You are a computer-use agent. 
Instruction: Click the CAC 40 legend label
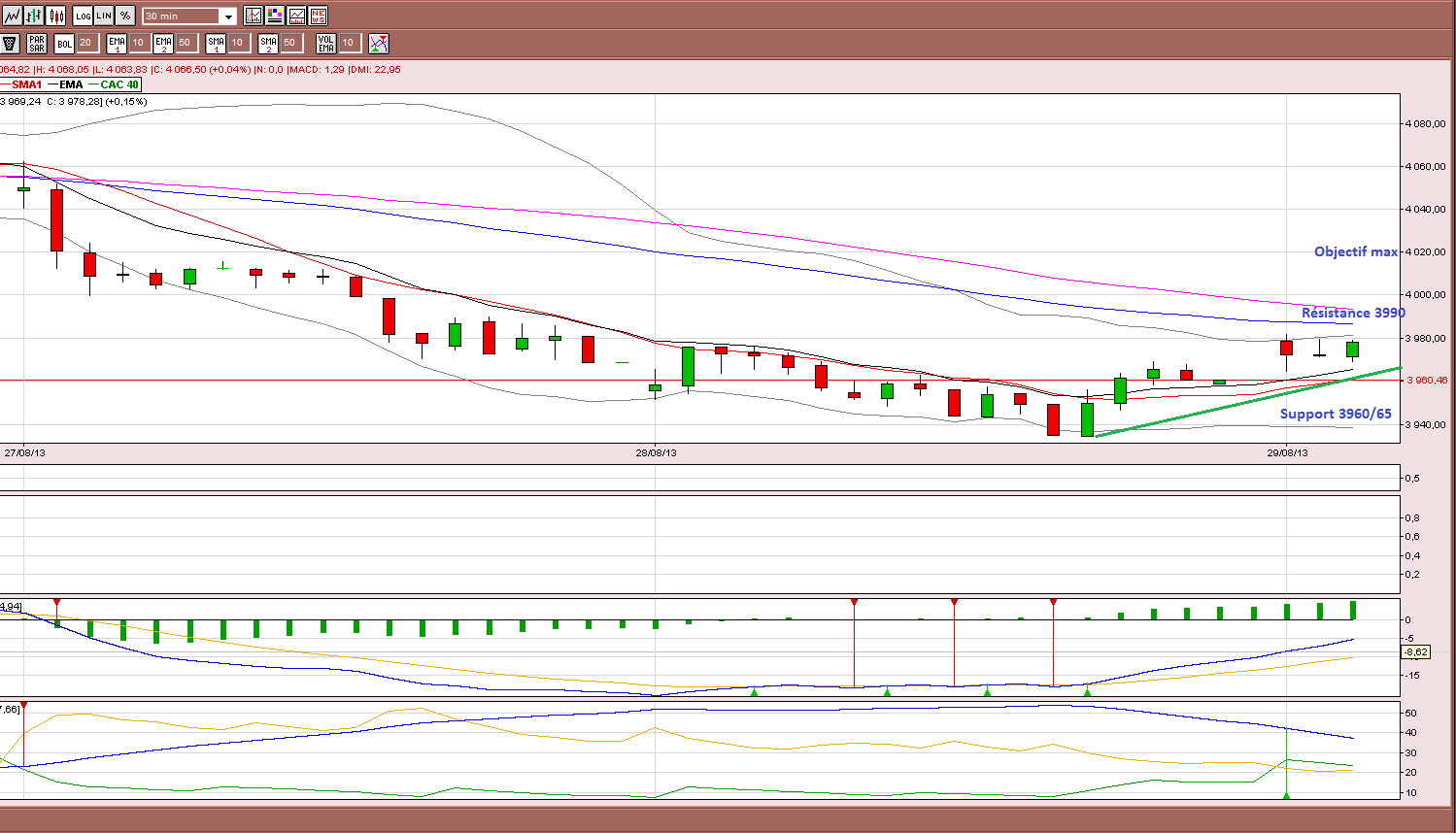[x=119, y=84]
